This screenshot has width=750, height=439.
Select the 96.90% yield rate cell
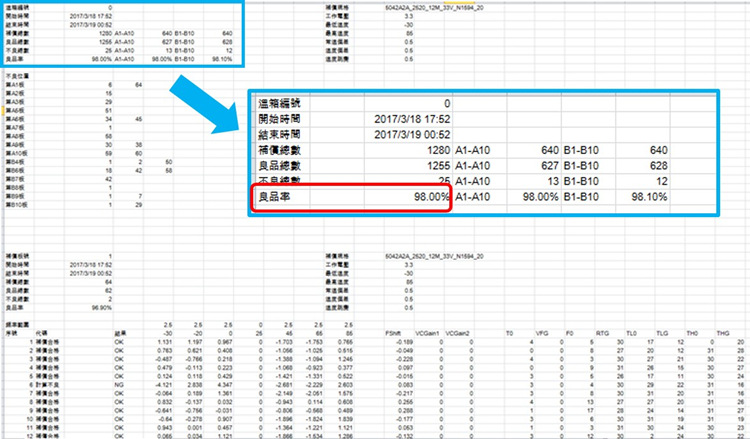click(x=102, y=307)
